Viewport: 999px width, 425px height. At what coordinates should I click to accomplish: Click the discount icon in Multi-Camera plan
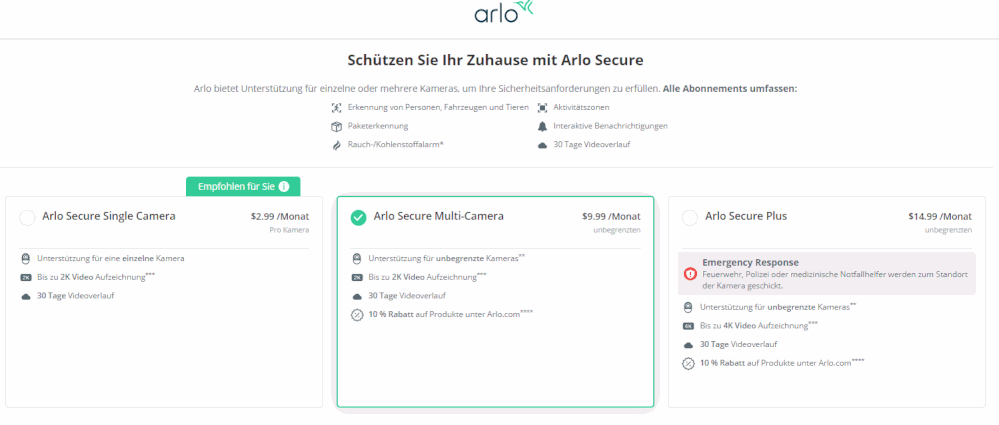pos(357,314)
